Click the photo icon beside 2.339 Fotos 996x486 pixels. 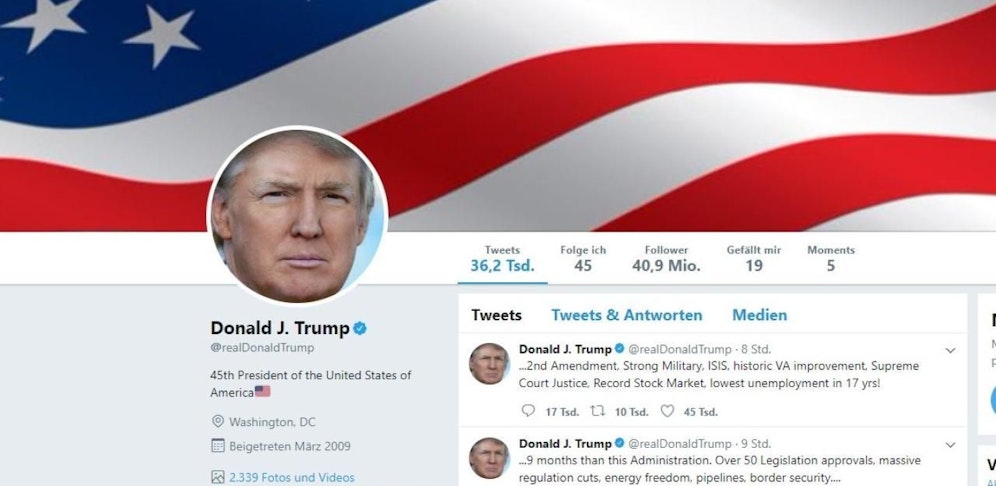217,477
